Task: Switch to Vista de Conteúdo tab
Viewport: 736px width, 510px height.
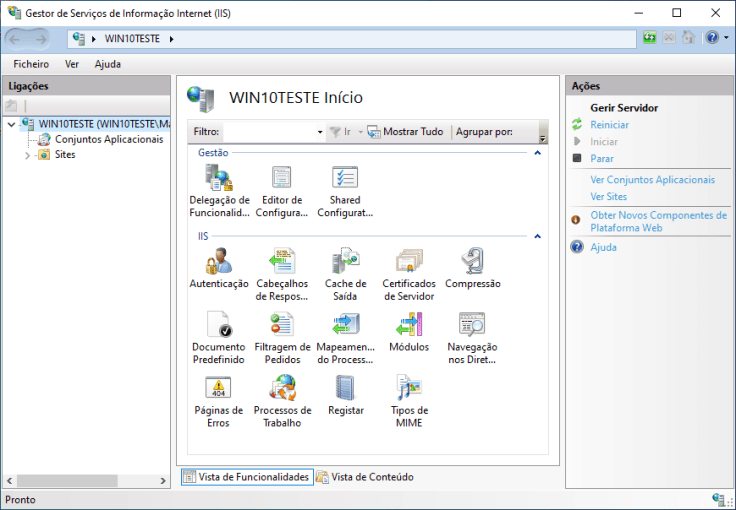Action: [365, 477]
